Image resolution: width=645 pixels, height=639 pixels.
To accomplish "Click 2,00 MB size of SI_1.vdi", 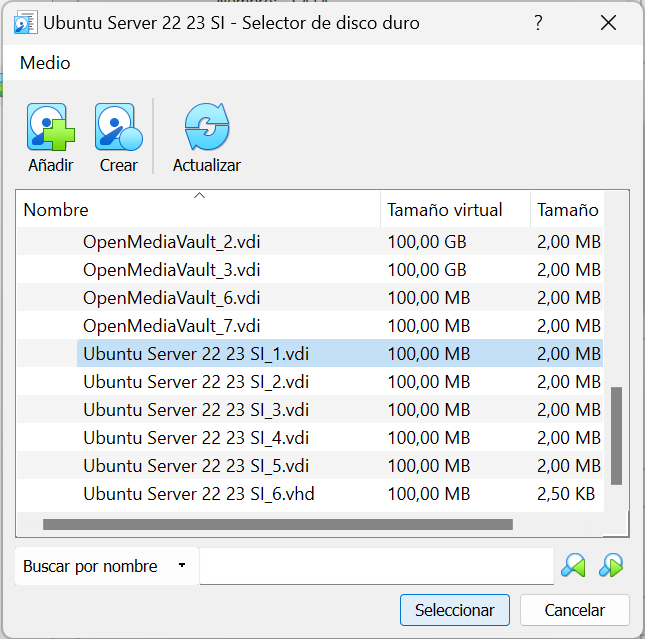I will point(569,353).
